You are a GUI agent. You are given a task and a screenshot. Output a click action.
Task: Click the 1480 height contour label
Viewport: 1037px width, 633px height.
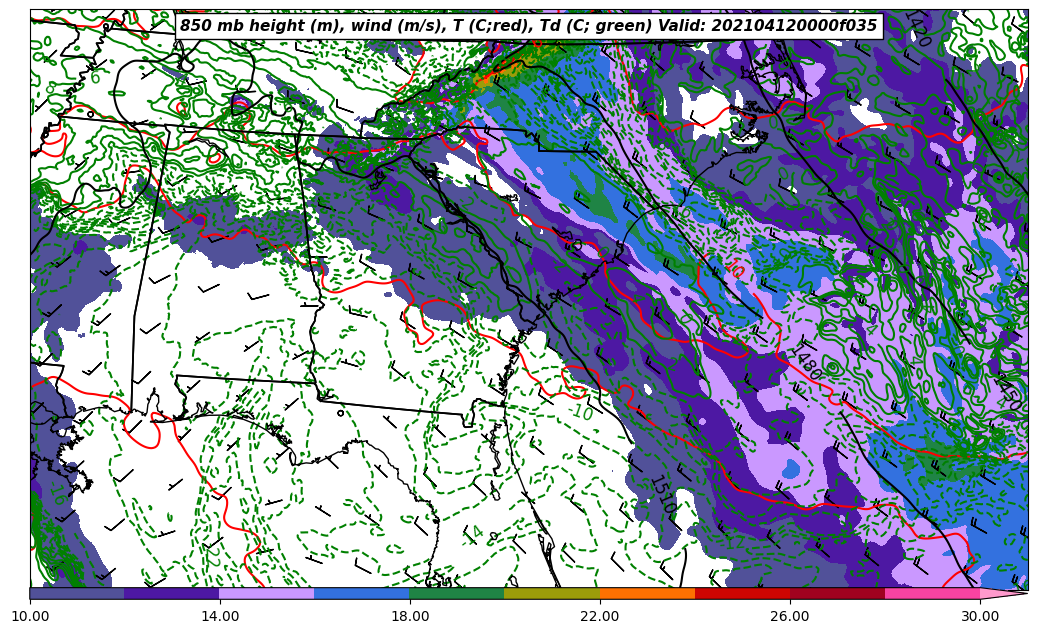(806, 364)
